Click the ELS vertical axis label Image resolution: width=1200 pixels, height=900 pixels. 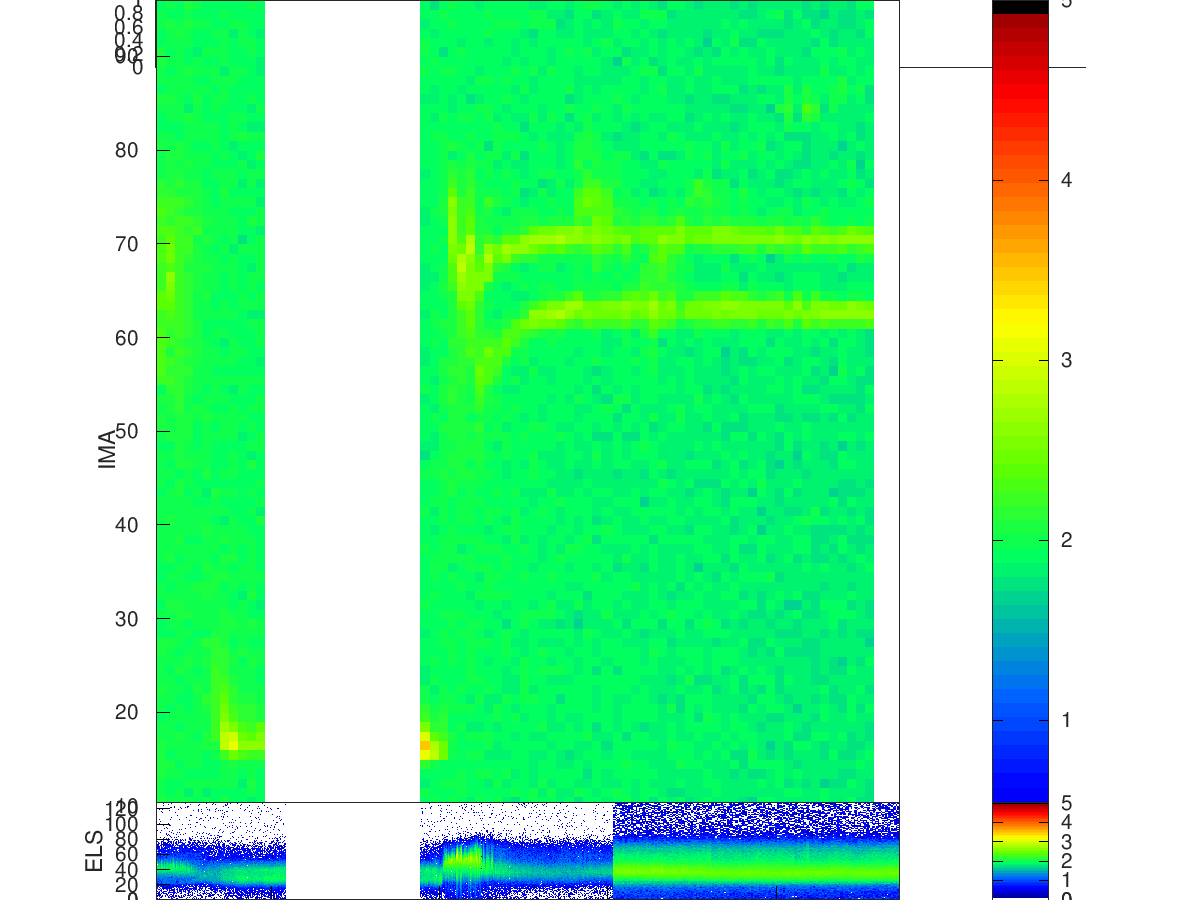tap(95, 850)
